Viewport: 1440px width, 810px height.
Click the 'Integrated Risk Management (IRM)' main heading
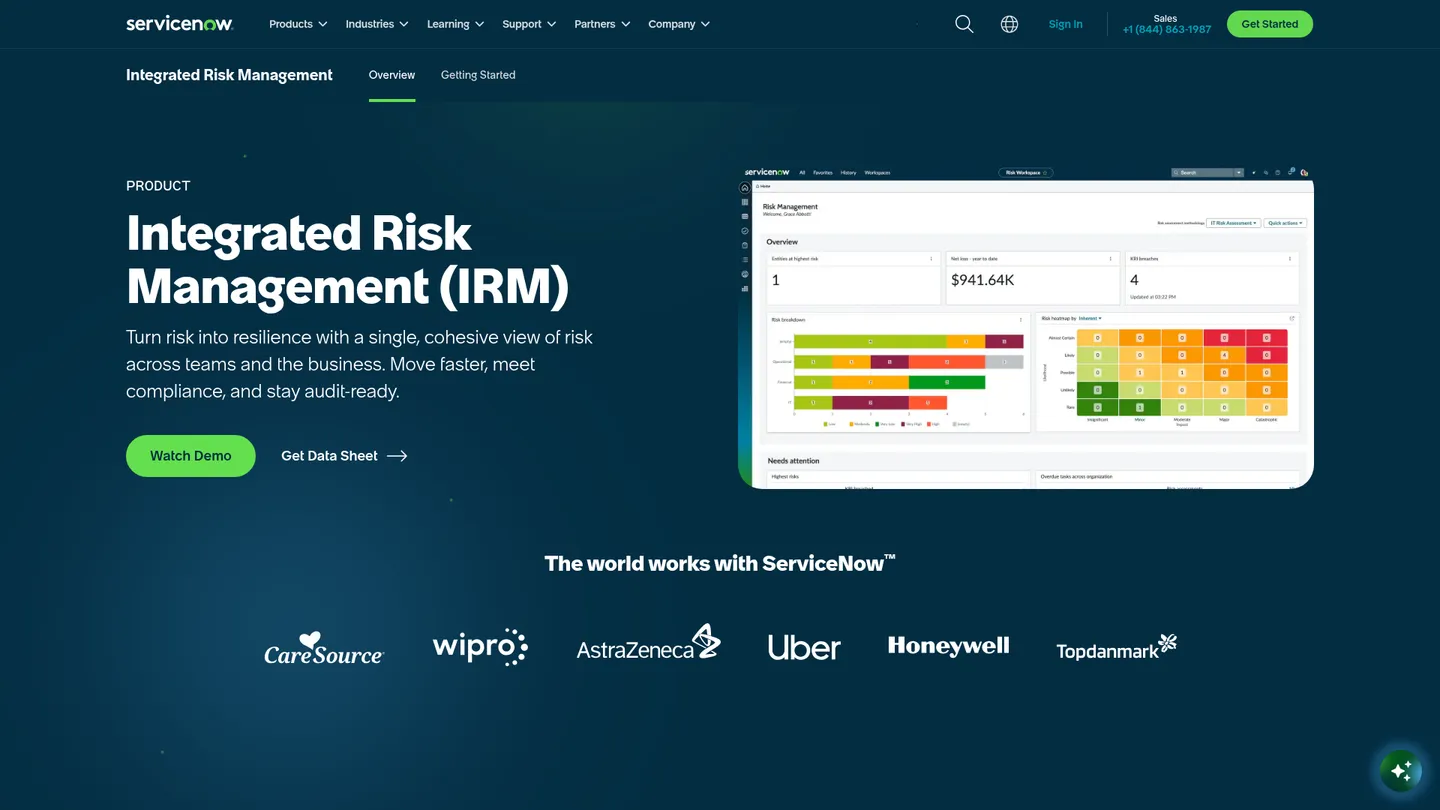347,260
